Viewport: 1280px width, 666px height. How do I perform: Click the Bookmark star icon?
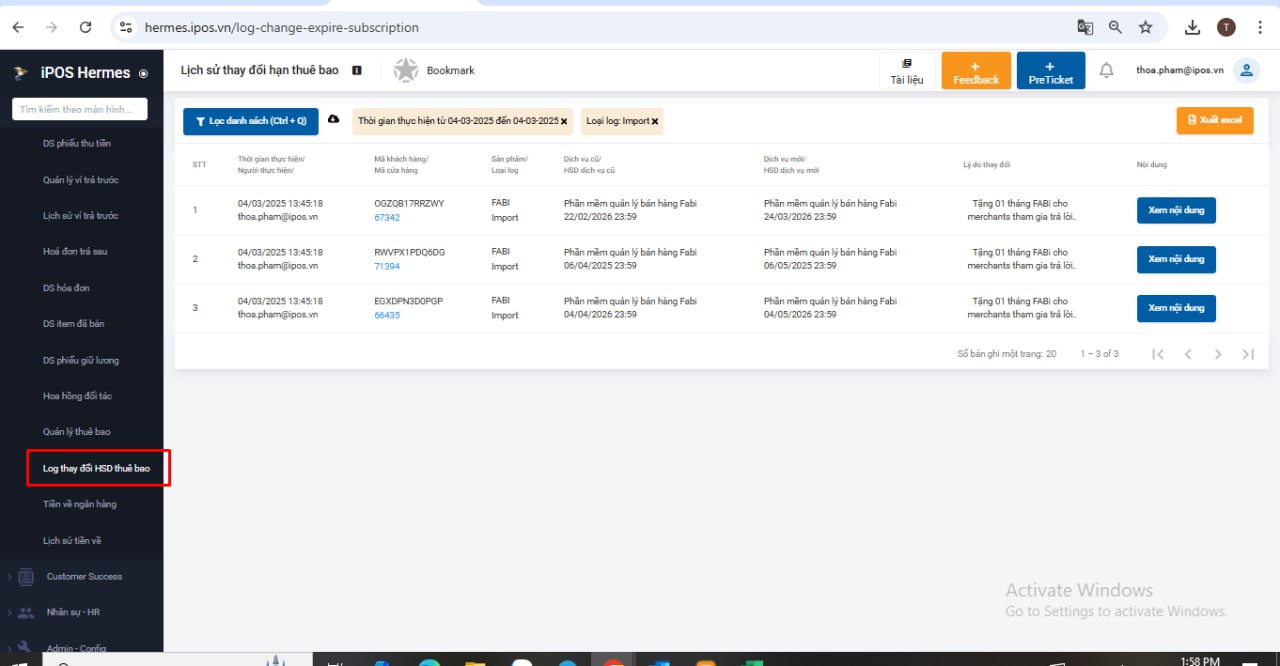click(405, 70)
